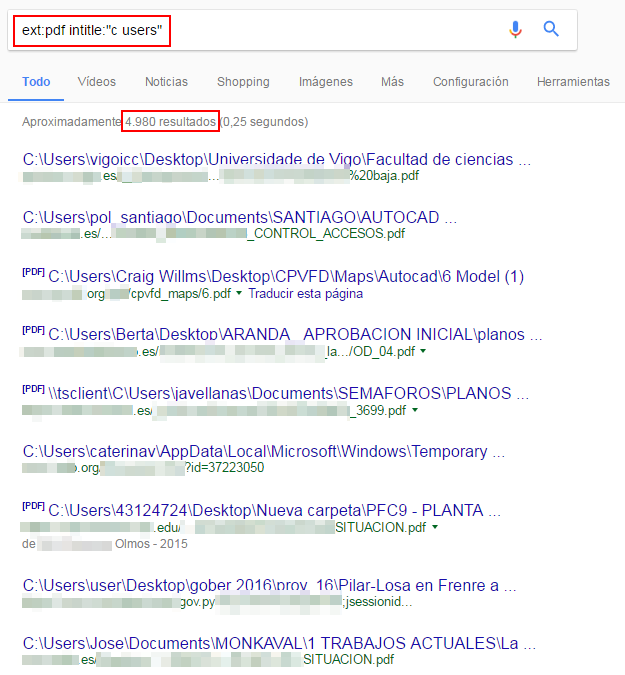Open the PFC9 - PLANTA result link

click(274, 510)
